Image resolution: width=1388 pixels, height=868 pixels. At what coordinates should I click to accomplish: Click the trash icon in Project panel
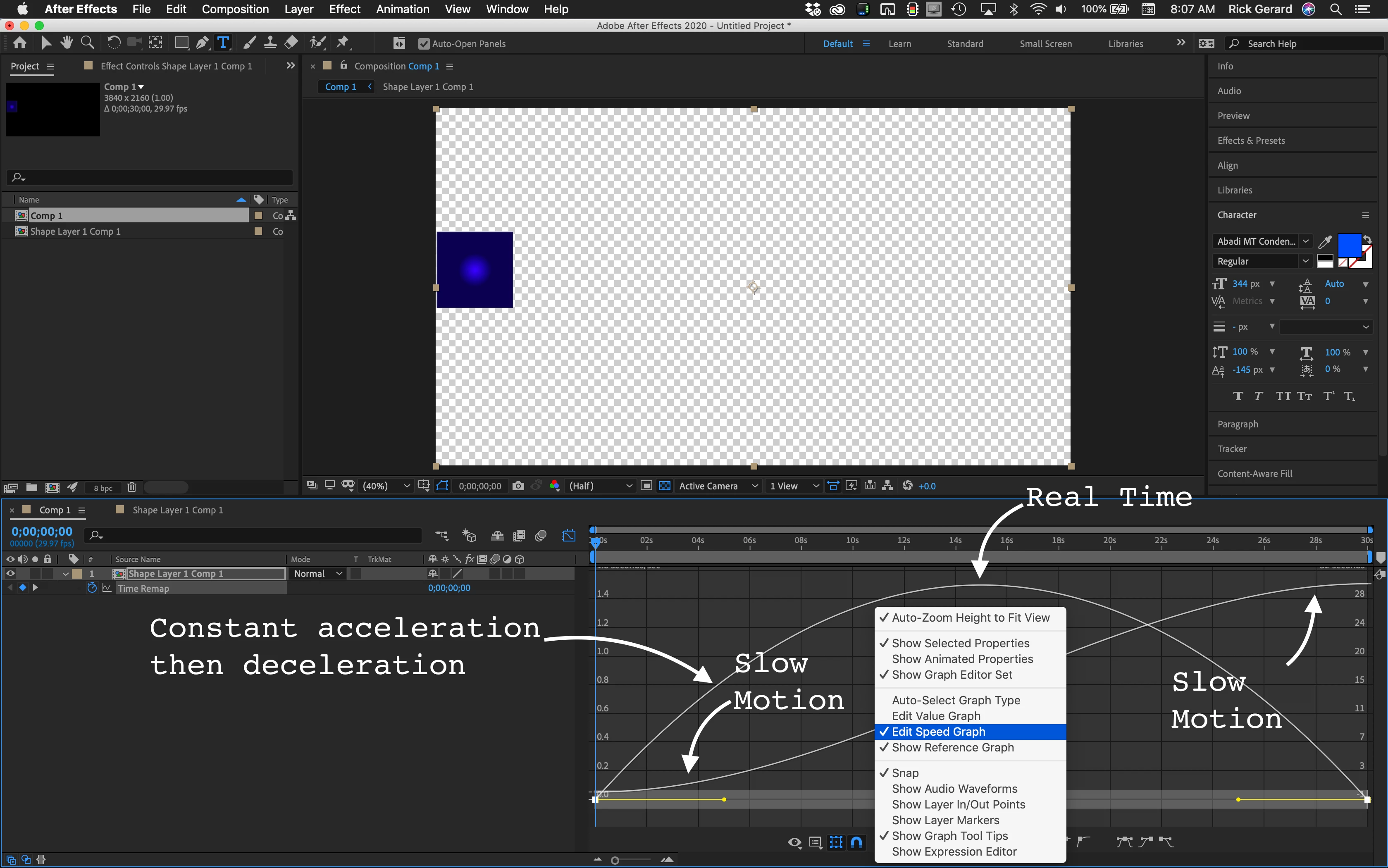(131, 487)
